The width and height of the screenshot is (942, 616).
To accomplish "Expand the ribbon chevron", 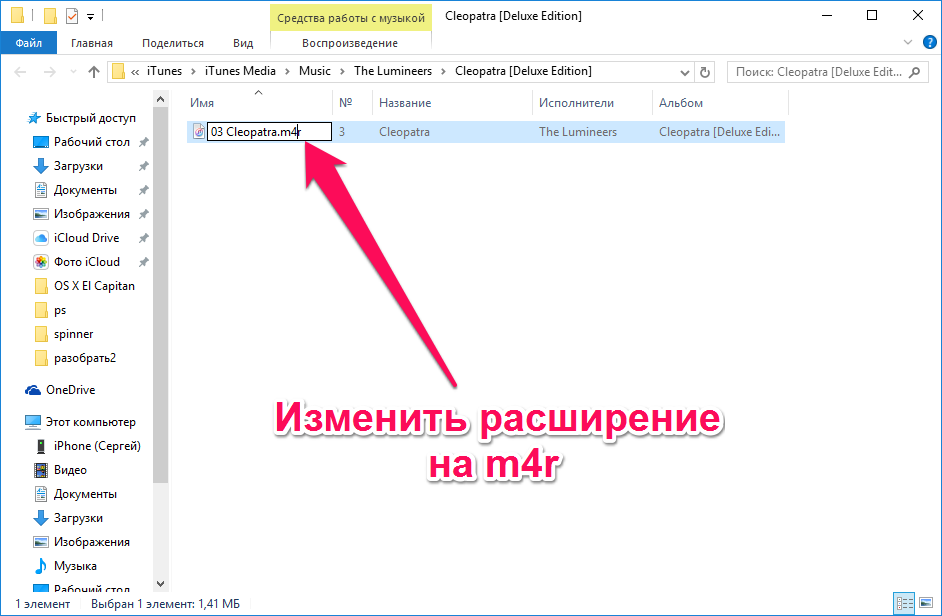I will [x=908, y=42].
